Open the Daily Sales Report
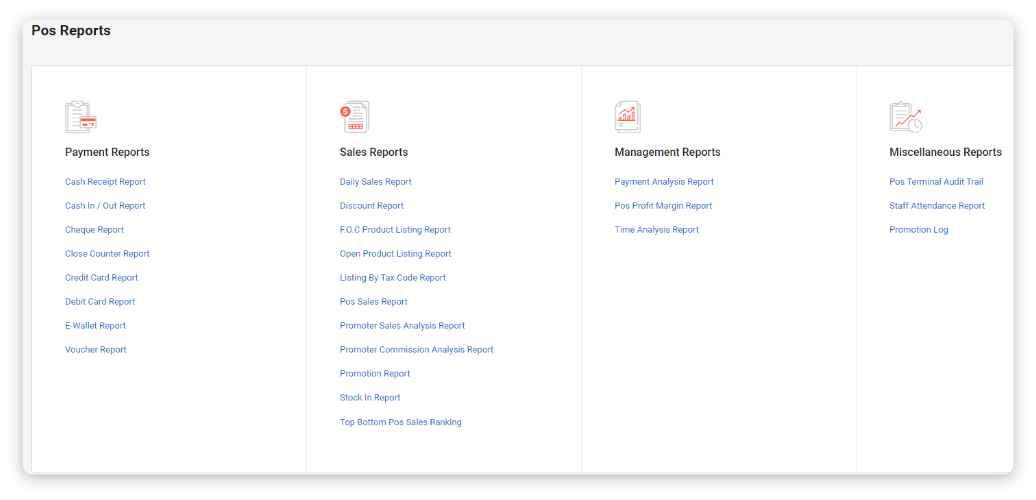The image size is (1036, 500). [375, 182]
